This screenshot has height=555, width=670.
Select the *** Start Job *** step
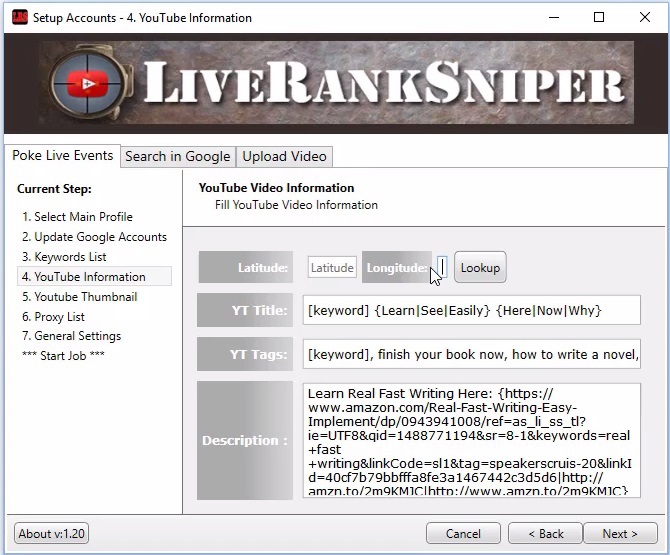pos(63,355)
